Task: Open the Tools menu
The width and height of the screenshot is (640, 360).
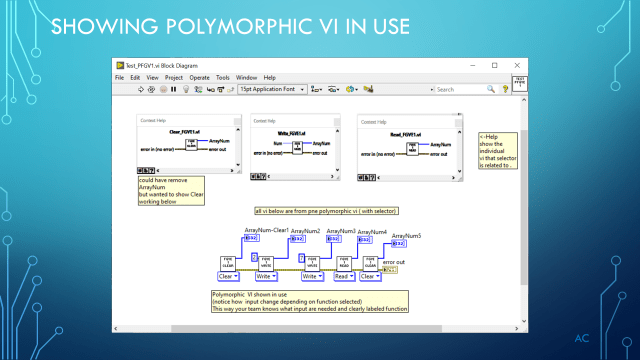Action: pyautogui.click(x=222, y=78)
